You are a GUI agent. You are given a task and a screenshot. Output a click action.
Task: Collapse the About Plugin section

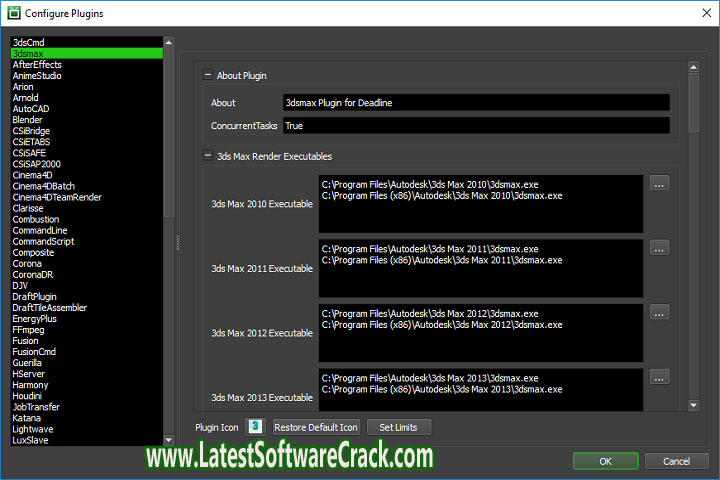click(208, 75)
